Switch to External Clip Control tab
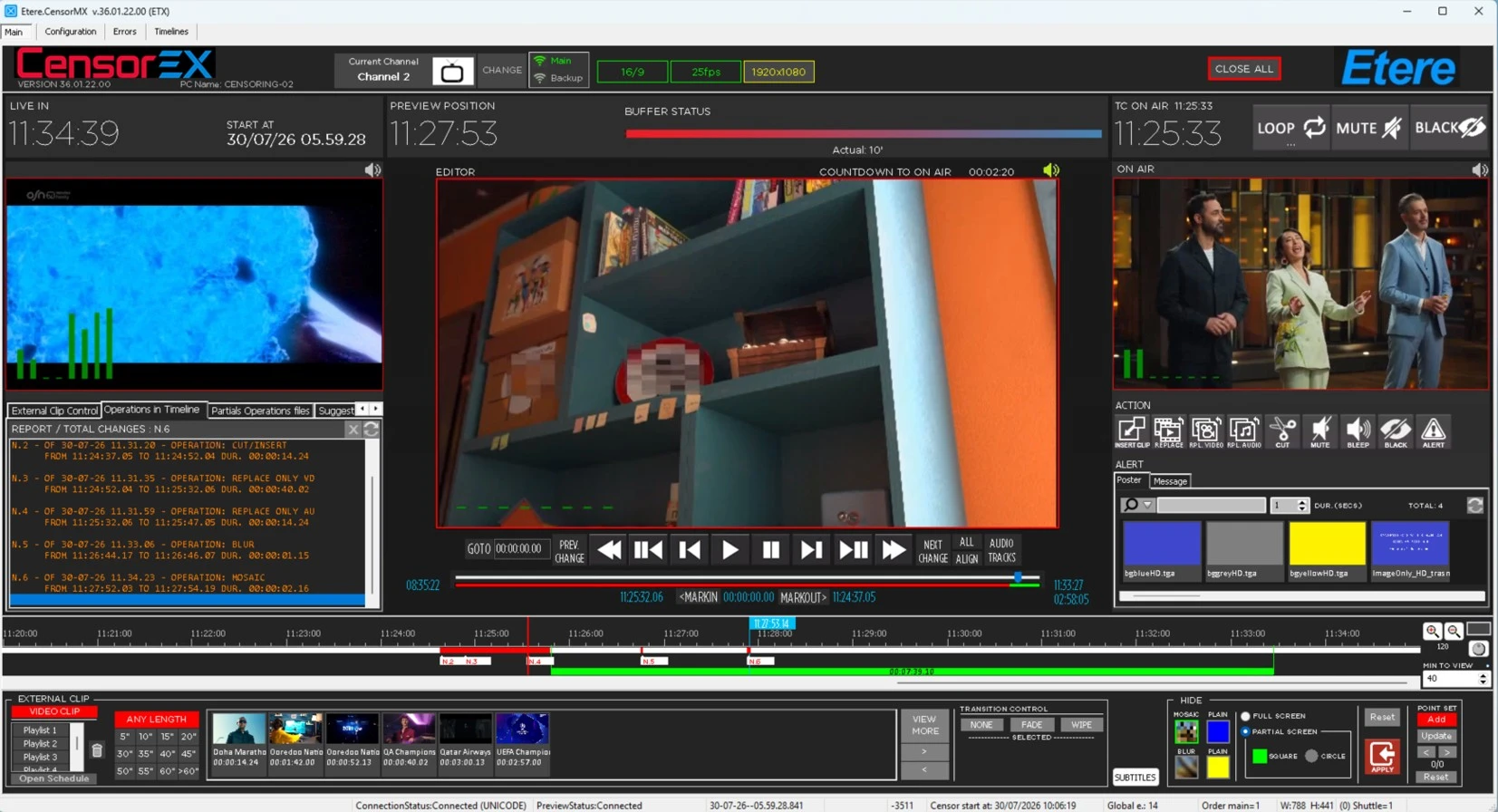This screenshot has height=812, width=1498. point(54,411)
